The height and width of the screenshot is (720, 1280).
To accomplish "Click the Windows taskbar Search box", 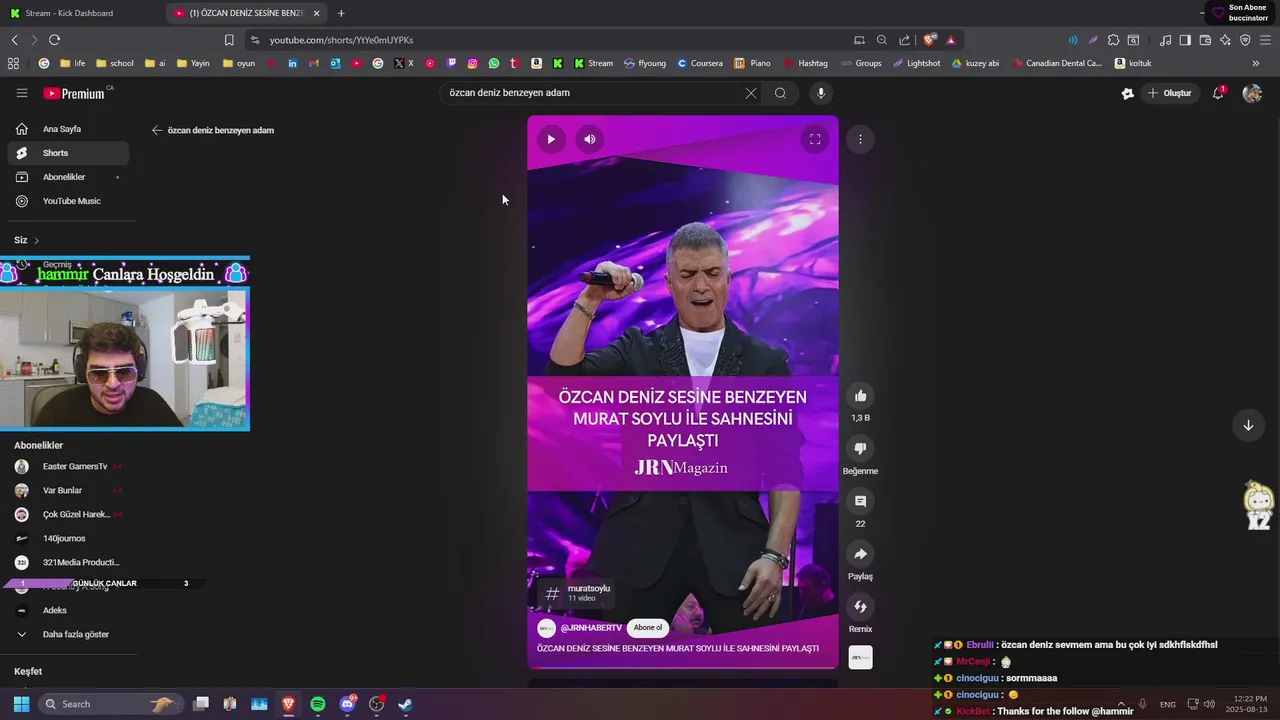I will 112,704.
